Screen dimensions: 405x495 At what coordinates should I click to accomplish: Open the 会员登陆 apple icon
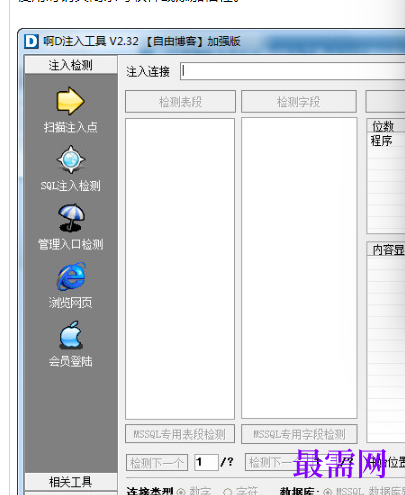coord(71,335)
